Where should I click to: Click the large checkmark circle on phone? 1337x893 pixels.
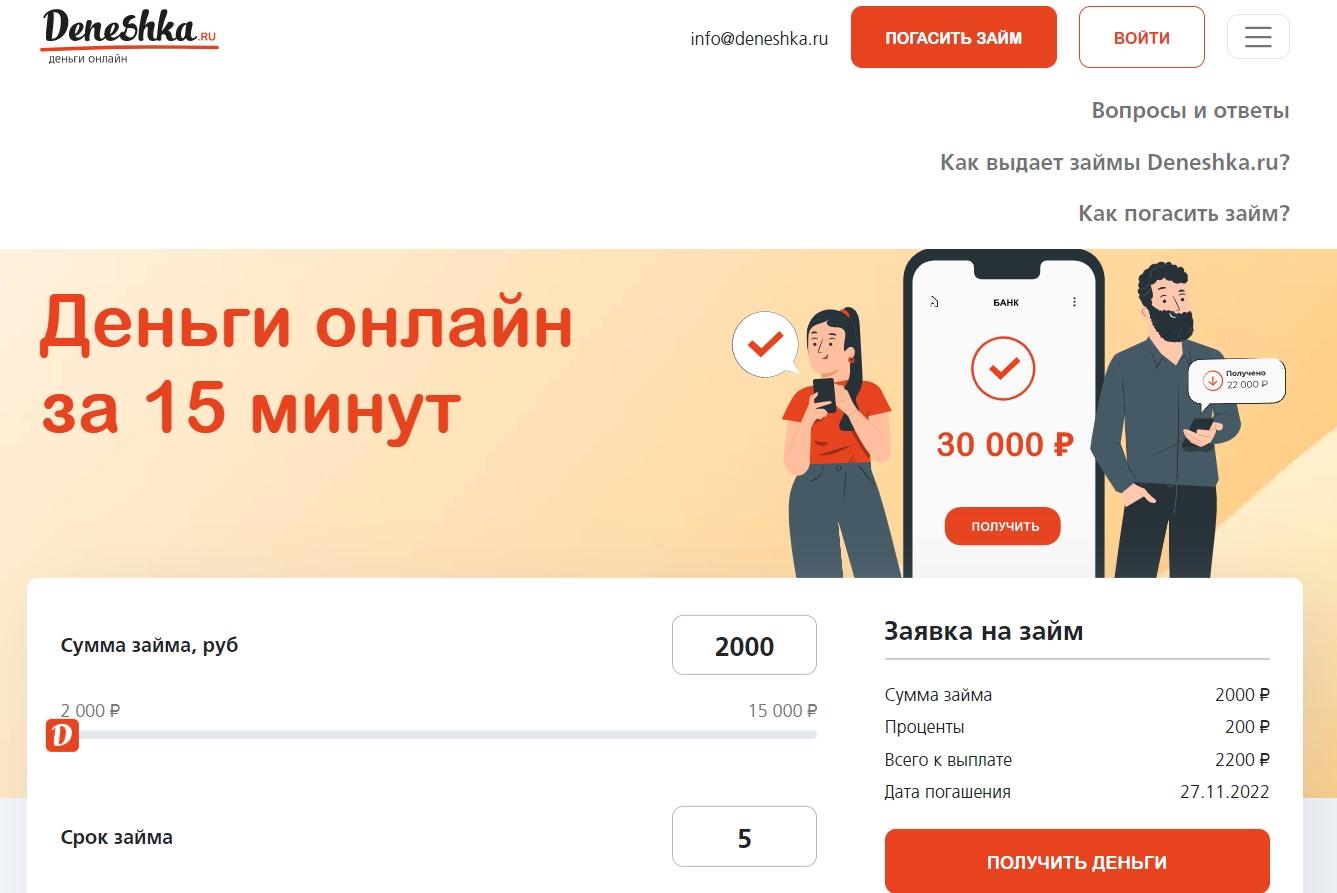(1003, 369)
